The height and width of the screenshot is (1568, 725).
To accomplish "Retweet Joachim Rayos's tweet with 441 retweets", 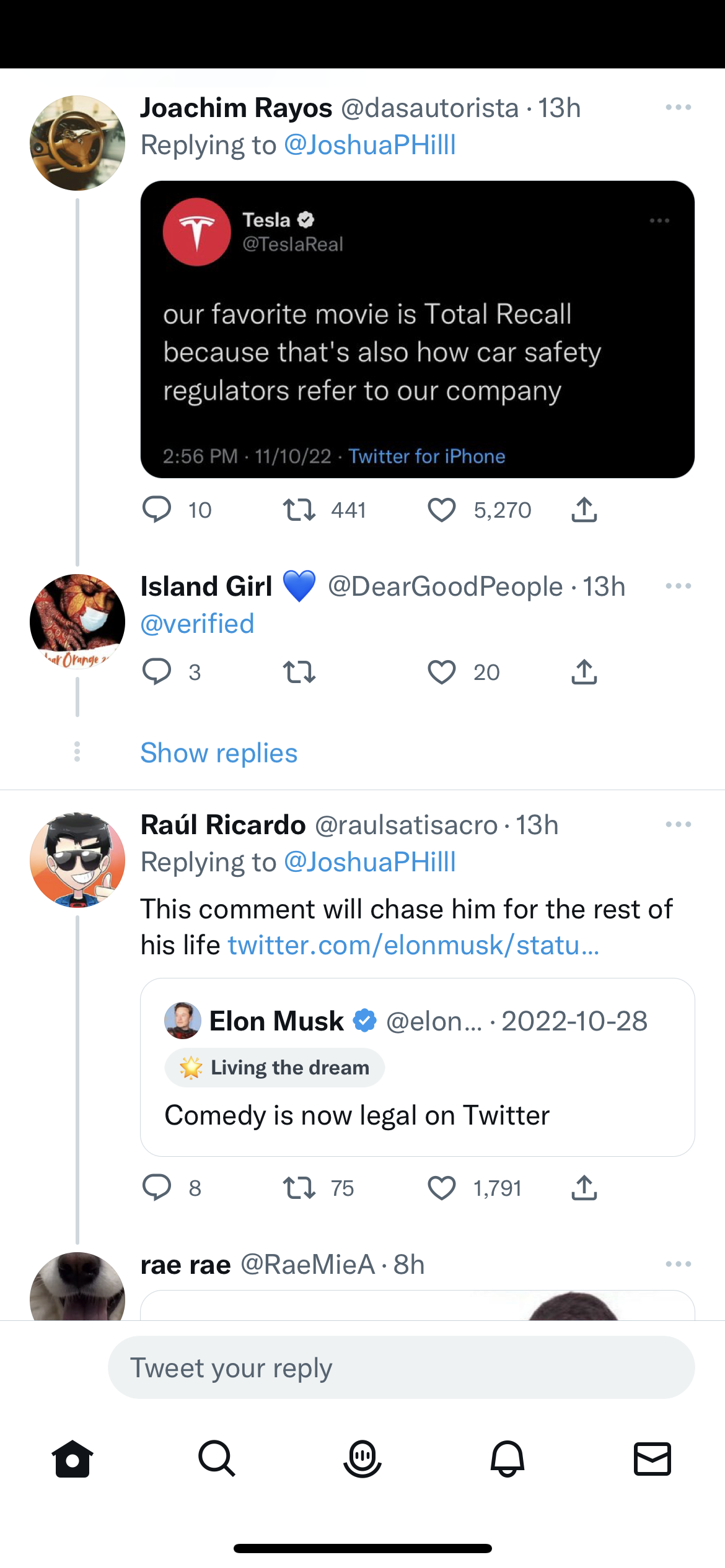I will 299,510.
